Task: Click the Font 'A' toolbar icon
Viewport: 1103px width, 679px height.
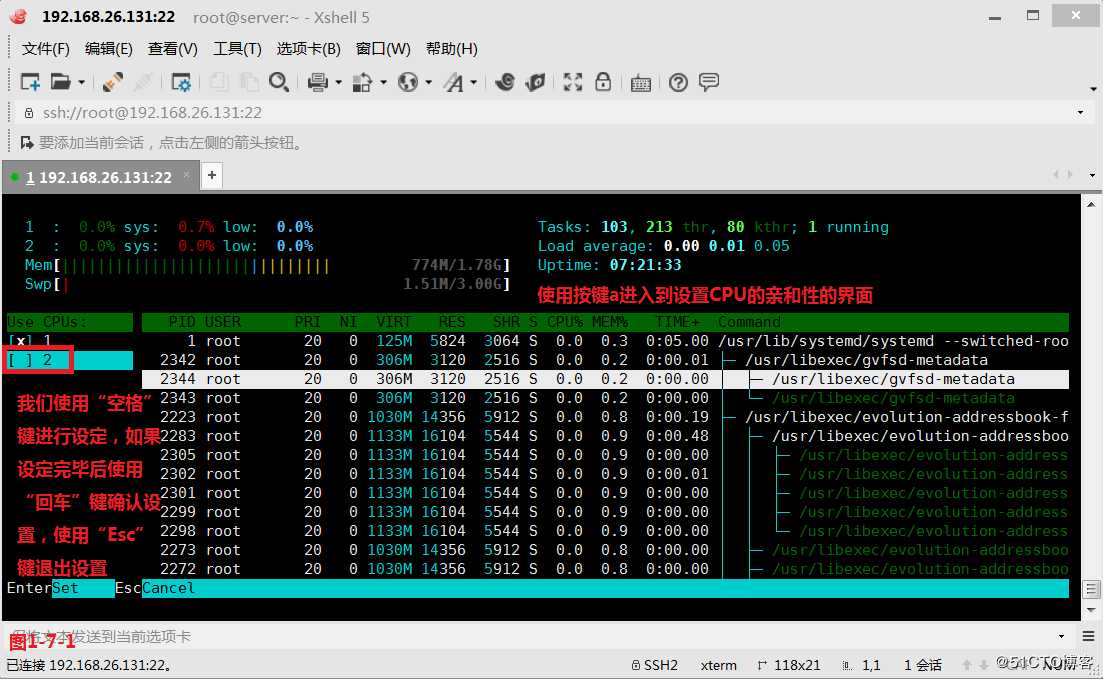Action: (454, 83)
